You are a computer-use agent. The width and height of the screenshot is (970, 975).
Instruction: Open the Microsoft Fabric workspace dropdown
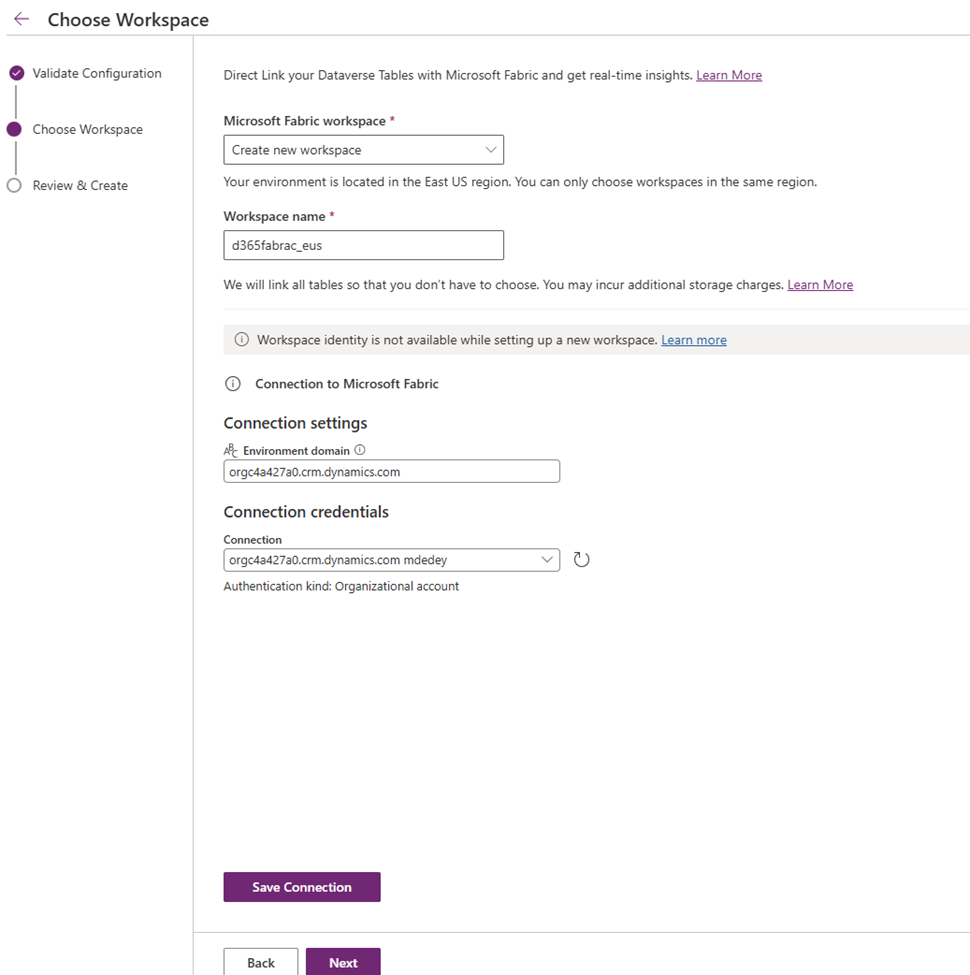coord(363,149)
